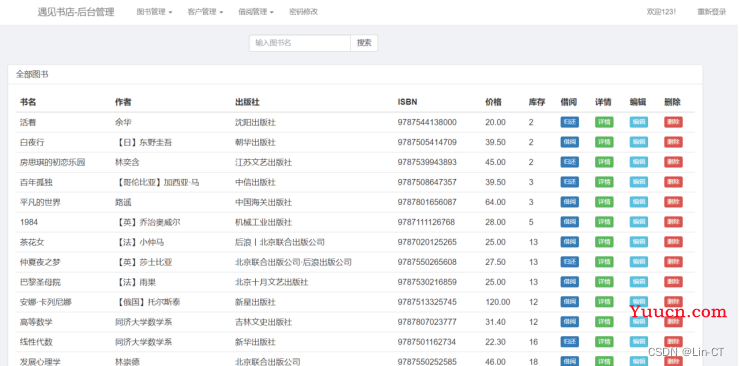
Task: Open 详情 for 平凡的世界
Action: 604,202
